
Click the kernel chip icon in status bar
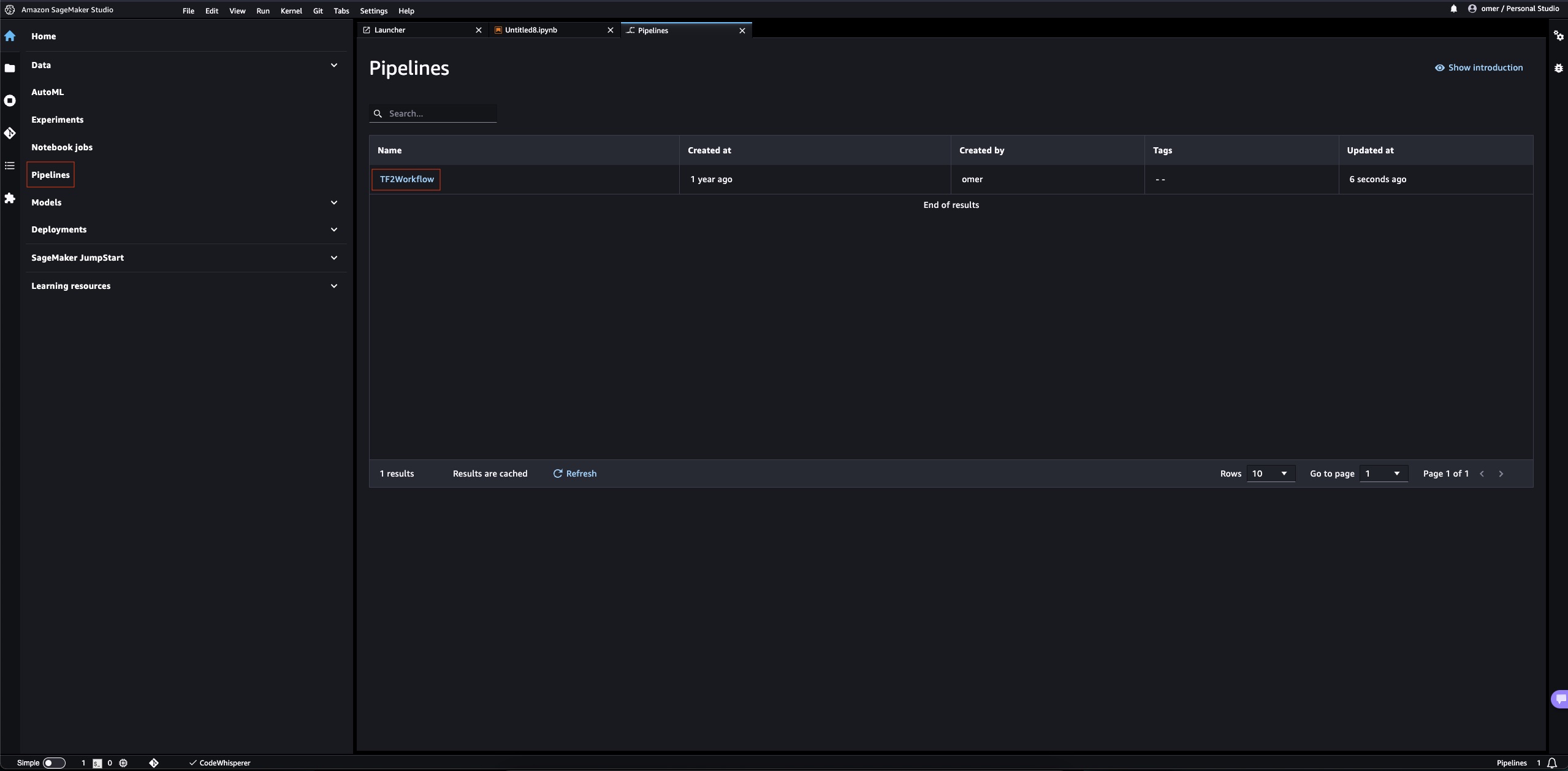pos(123,763)
